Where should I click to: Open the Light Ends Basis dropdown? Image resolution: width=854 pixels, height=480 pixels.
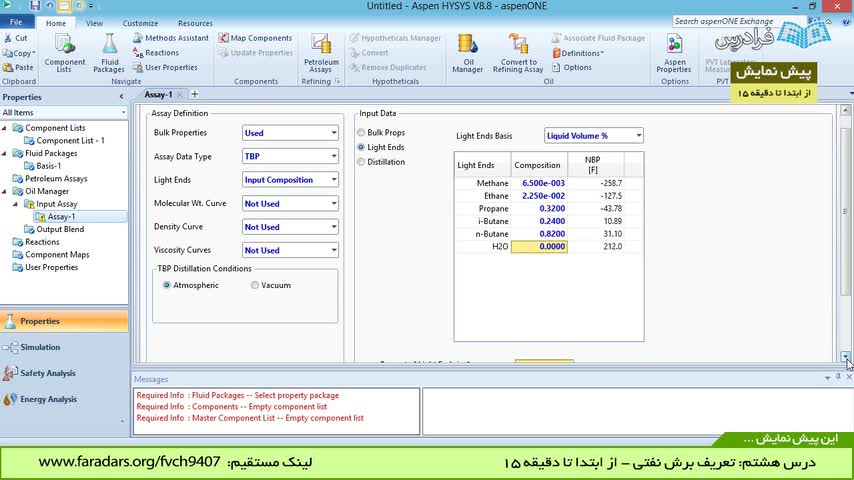[594, 136]
